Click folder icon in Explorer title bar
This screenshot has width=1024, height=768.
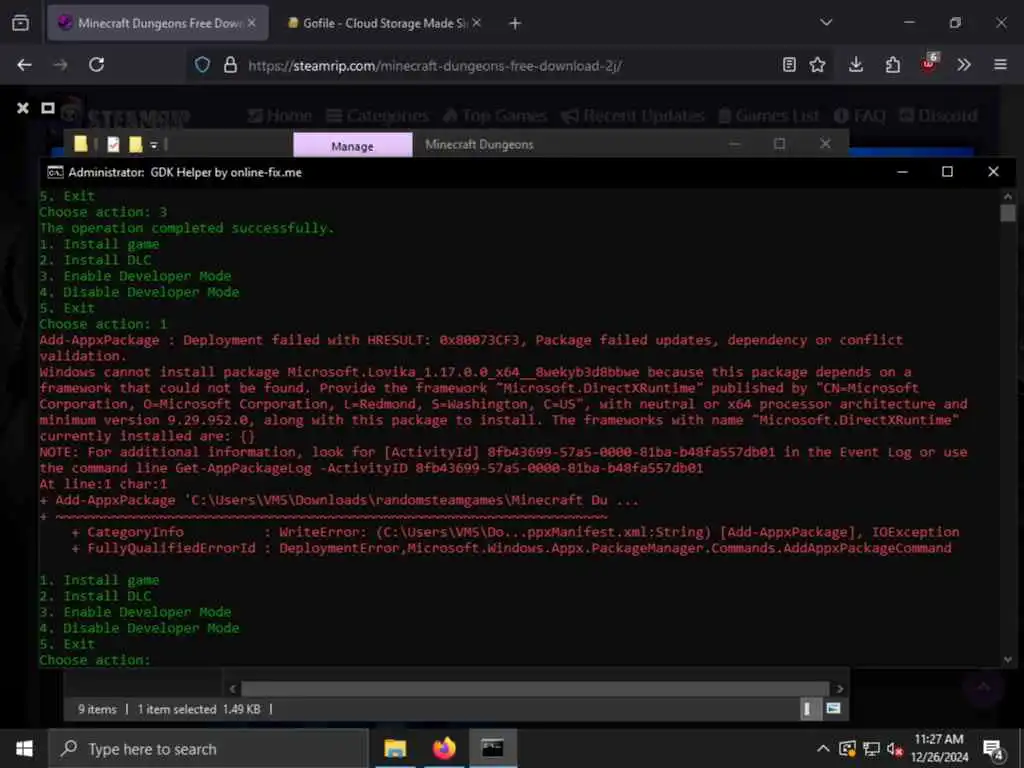coord(80,144)
